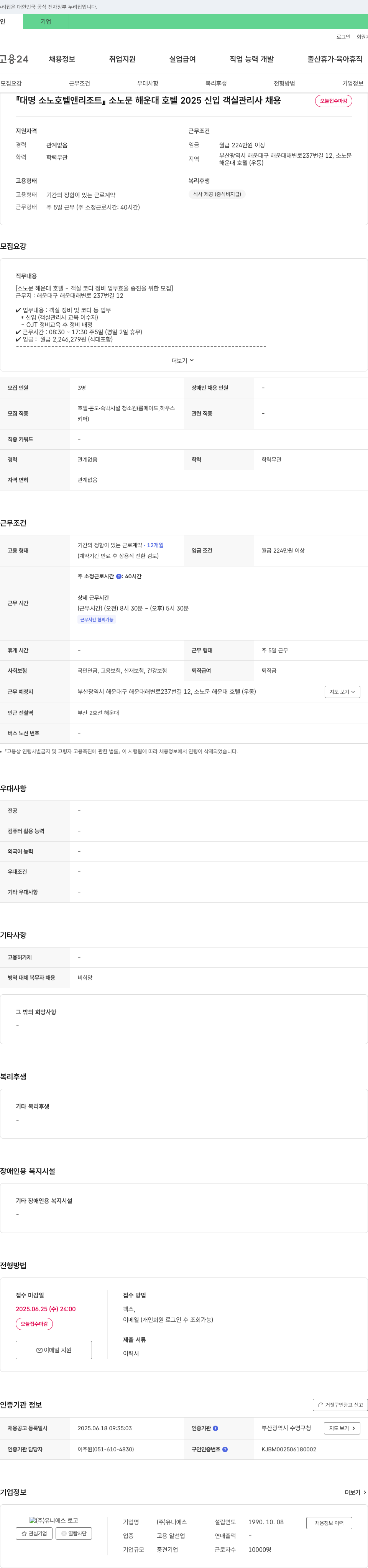Click 오늘접수마감 badge under 접수 마감일
The height and width of the screenshot is (1568, 368).
[x=34, y=1323]
